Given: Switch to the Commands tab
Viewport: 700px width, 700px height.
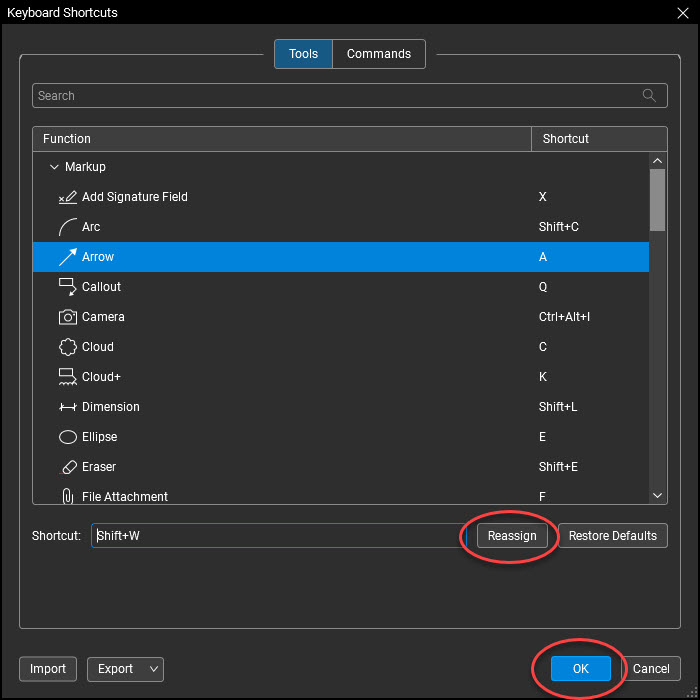Looking at the screenshot, I should [379, 54].
